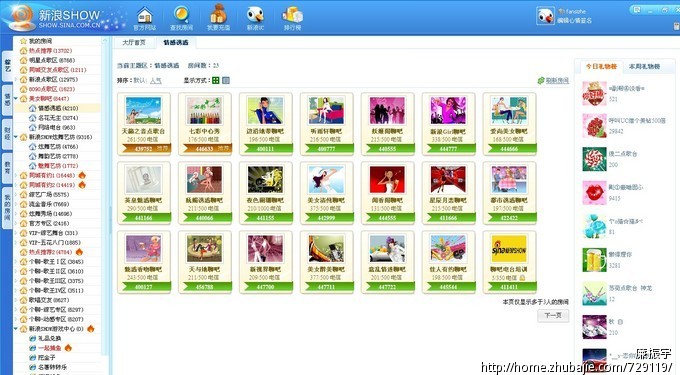Click the star icon beside 我的房间
The width and height of the screenshot is (680, 375).
[x=23, y=41]
